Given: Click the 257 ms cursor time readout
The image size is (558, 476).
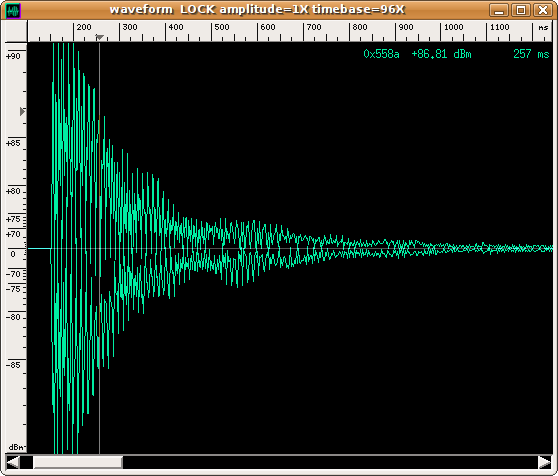Looking at the screenshot, I should [531, 54].
